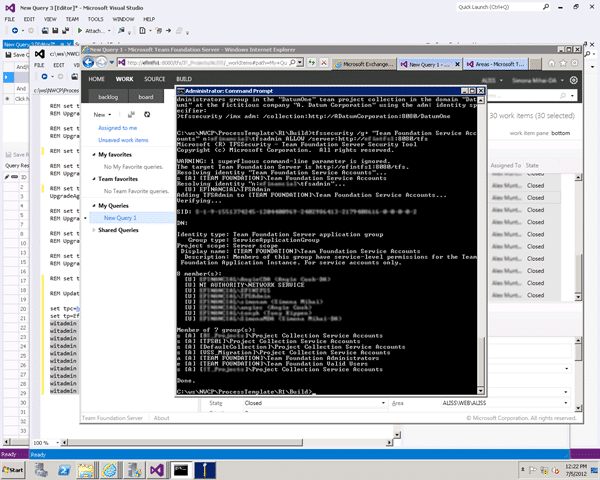The height and width of the screenshot is (480, 600).
Task: Click the Save All icon in Visual Studio toolbar
Action: point(65,31)
